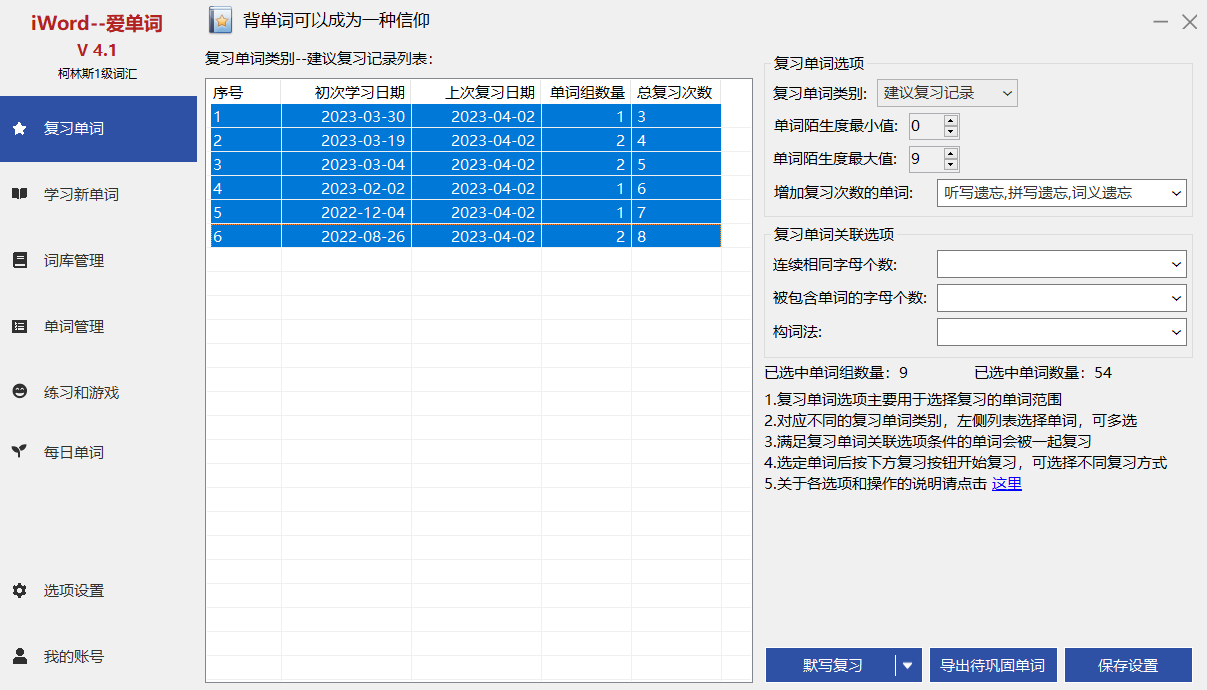
Task: Click the 导出待巩固单词 button
Action: click(992, 665)
